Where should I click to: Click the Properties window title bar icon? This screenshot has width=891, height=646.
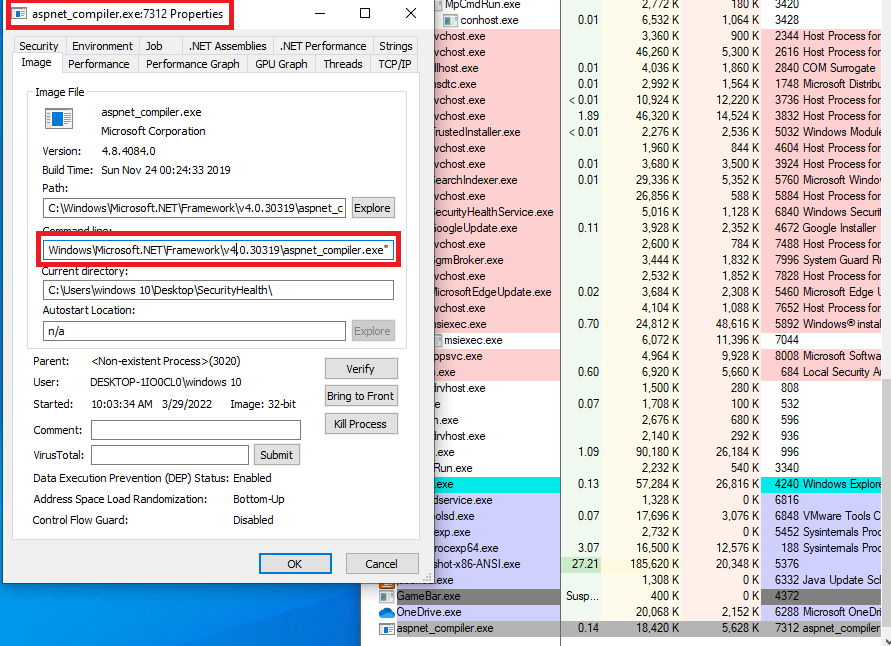pyautogui.click(x=20, y=14)
